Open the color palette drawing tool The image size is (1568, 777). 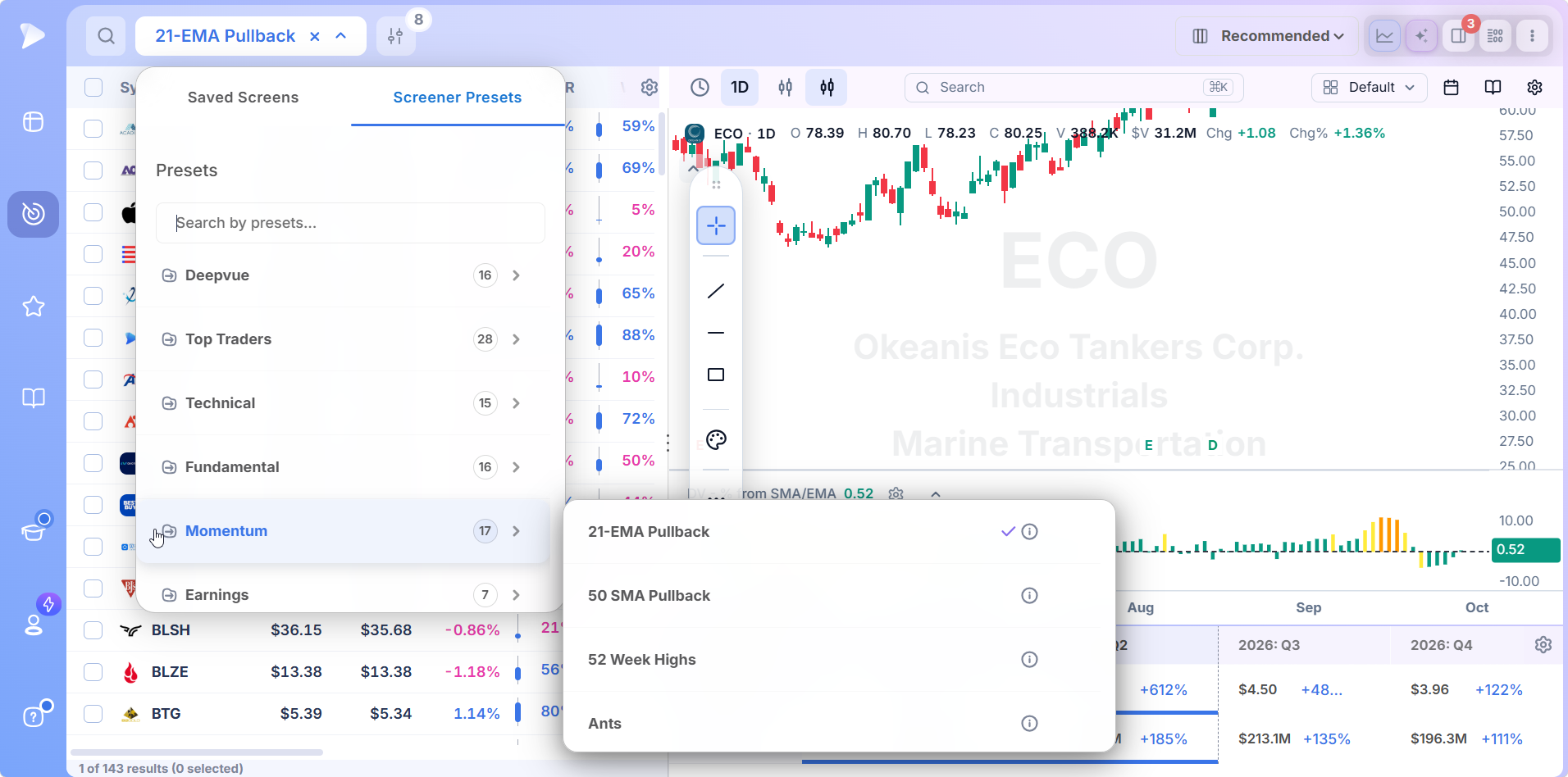pyautogui.click(x=716, y=440)
